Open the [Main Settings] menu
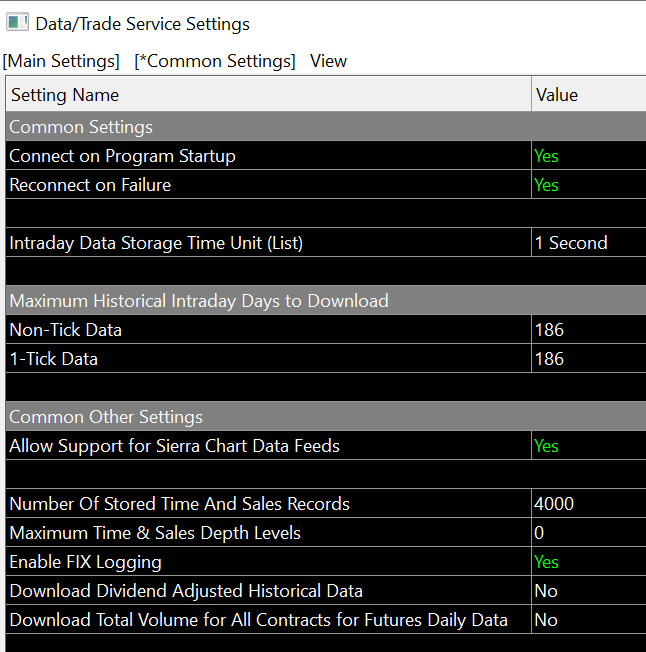The width and height of the screenshot is (646, 652). [61, 61]
